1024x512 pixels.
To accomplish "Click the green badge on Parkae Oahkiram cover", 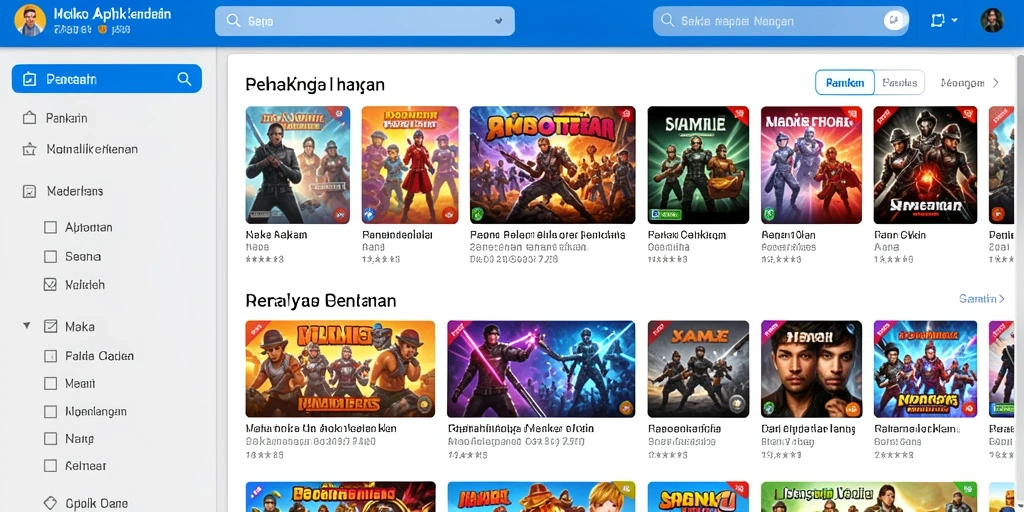I will pyautogui.click(x=664, y=214).
